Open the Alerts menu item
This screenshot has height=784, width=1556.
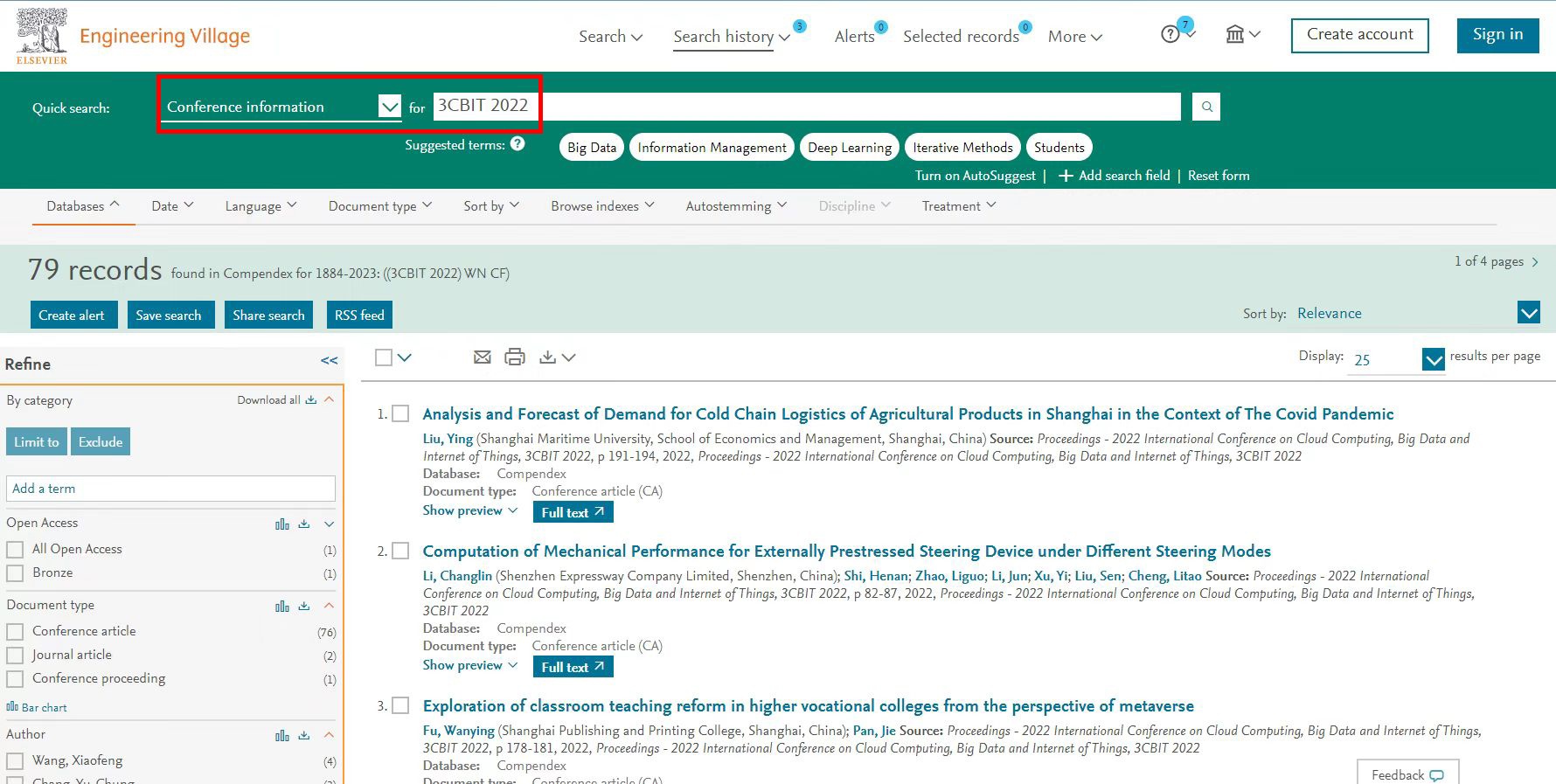[x=854, y=36]
